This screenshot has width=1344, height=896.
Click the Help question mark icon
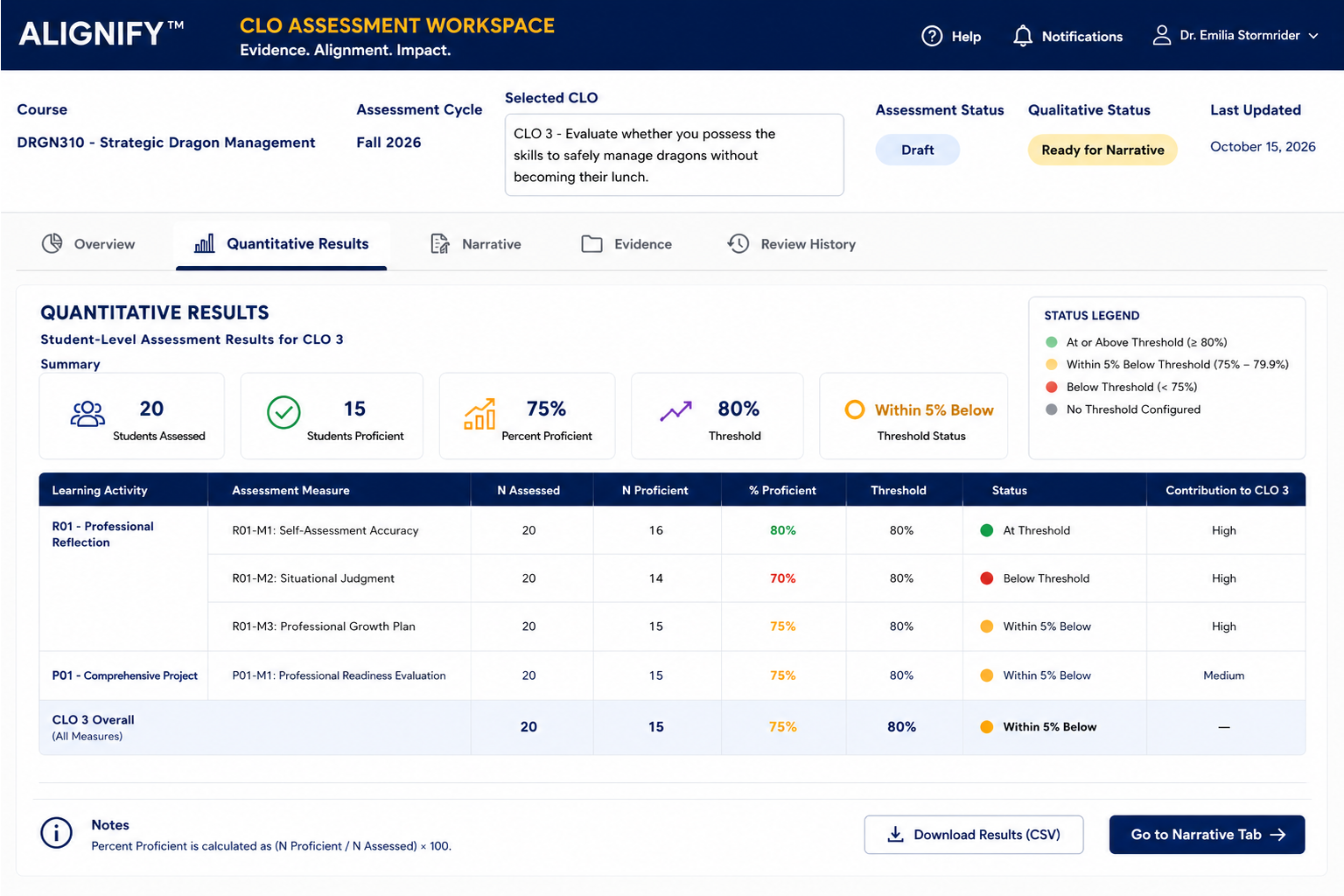pyautogui.click(x=932, y=36)
